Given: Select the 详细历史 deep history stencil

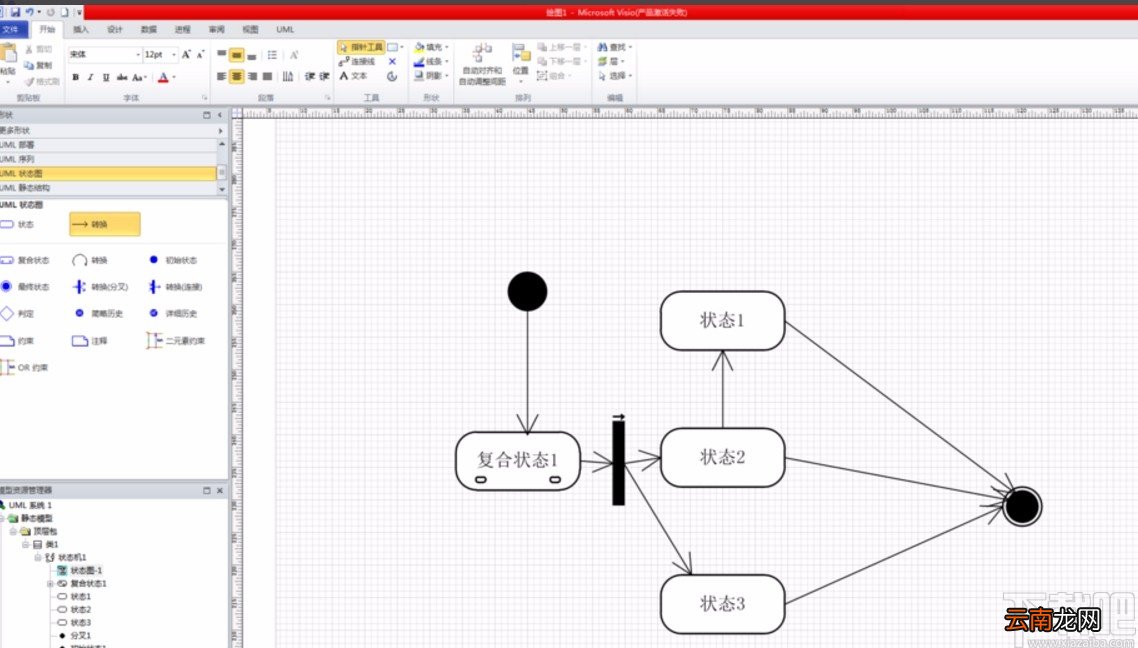Looking at the screenshot, I should point(173,313).
